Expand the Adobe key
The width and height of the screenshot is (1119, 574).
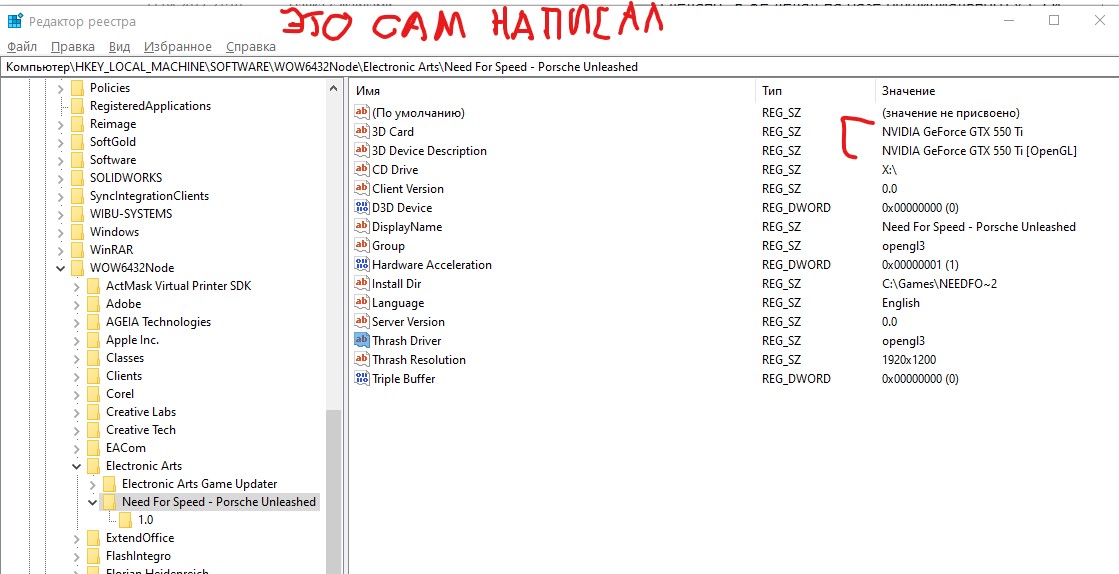(76, 304)
